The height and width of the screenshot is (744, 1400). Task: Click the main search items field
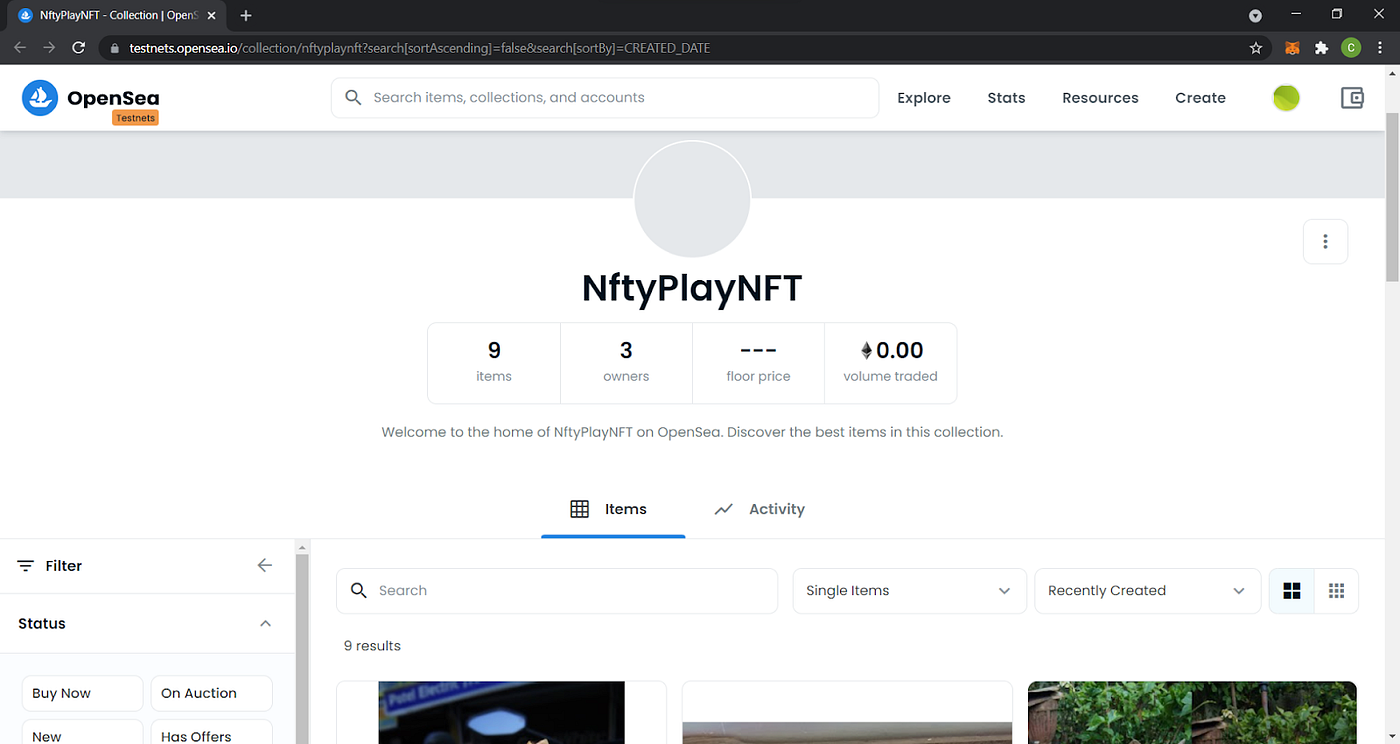pyautogui.click(x=605, y=98)
